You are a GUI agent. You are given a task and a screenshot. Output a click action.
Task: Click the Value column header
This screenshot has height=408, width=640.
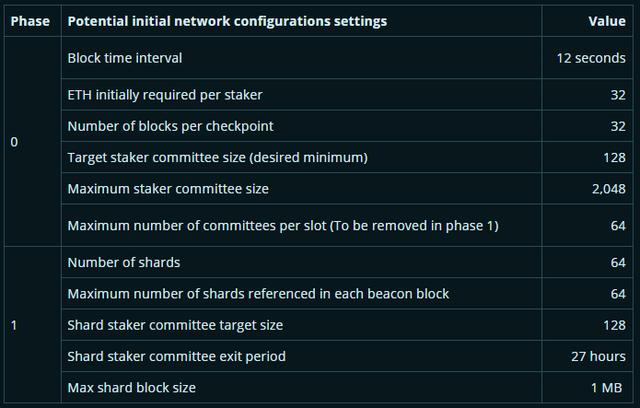pos(607,21)
